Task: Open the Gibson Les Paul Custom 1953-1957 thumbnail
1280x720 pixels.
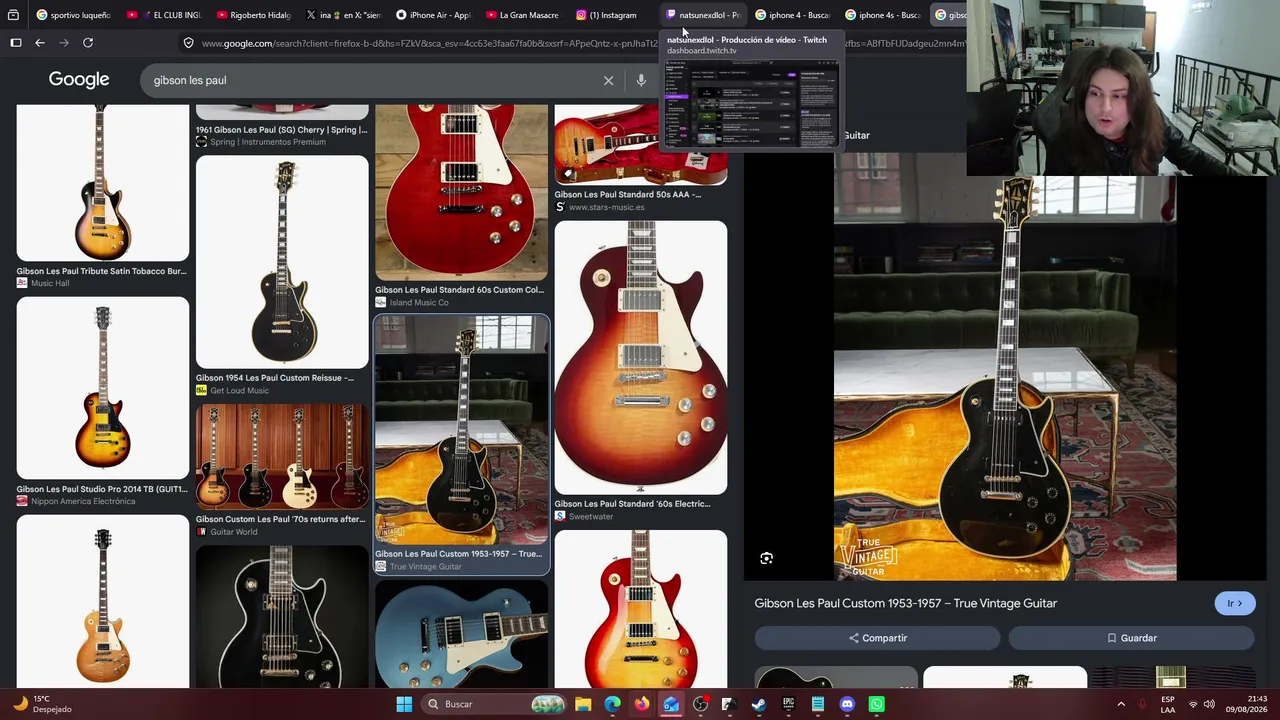Action: 461,431
